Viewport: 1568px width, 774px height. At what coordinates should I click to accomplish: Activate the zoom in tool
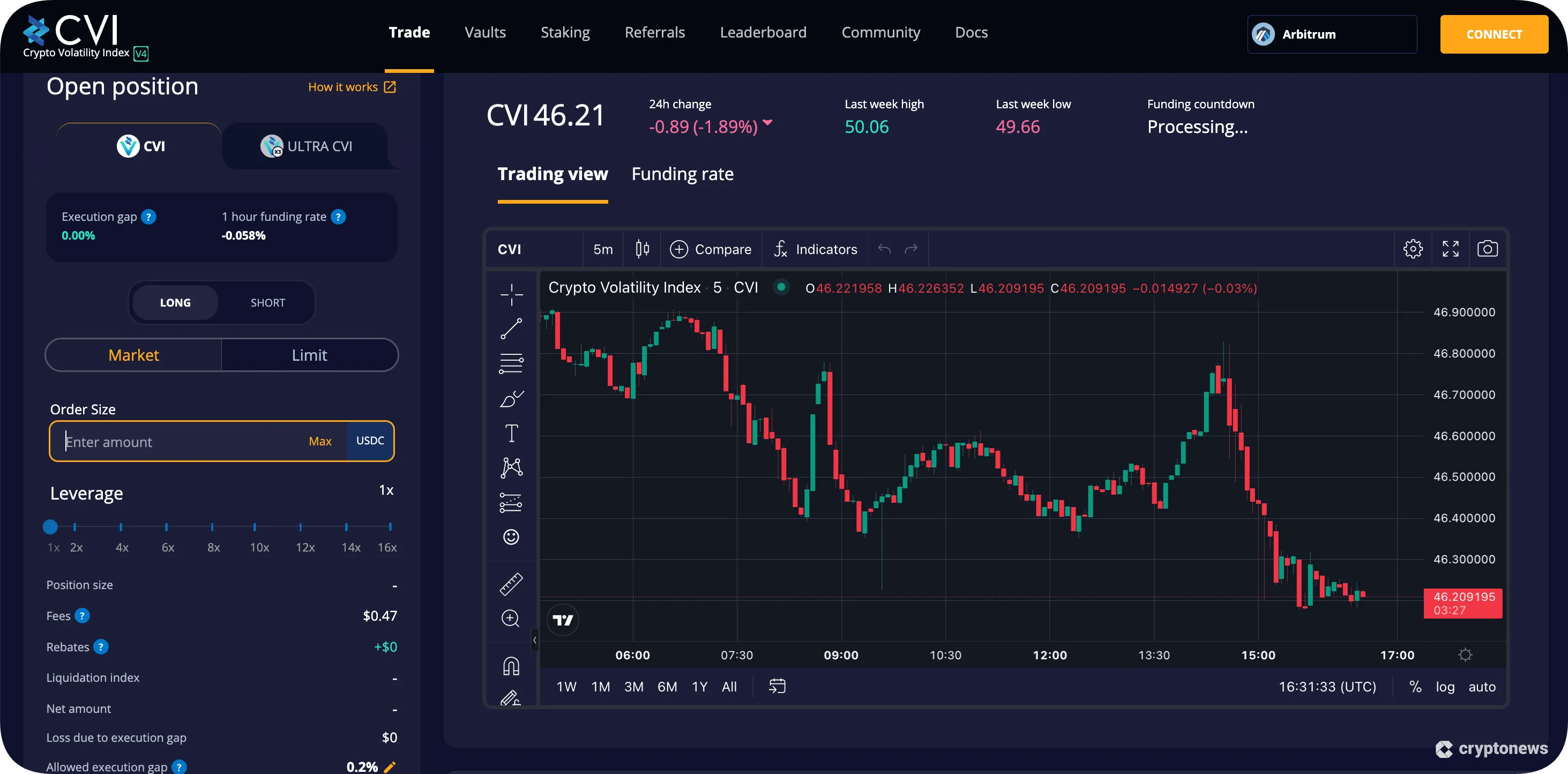tap(511, 619)
